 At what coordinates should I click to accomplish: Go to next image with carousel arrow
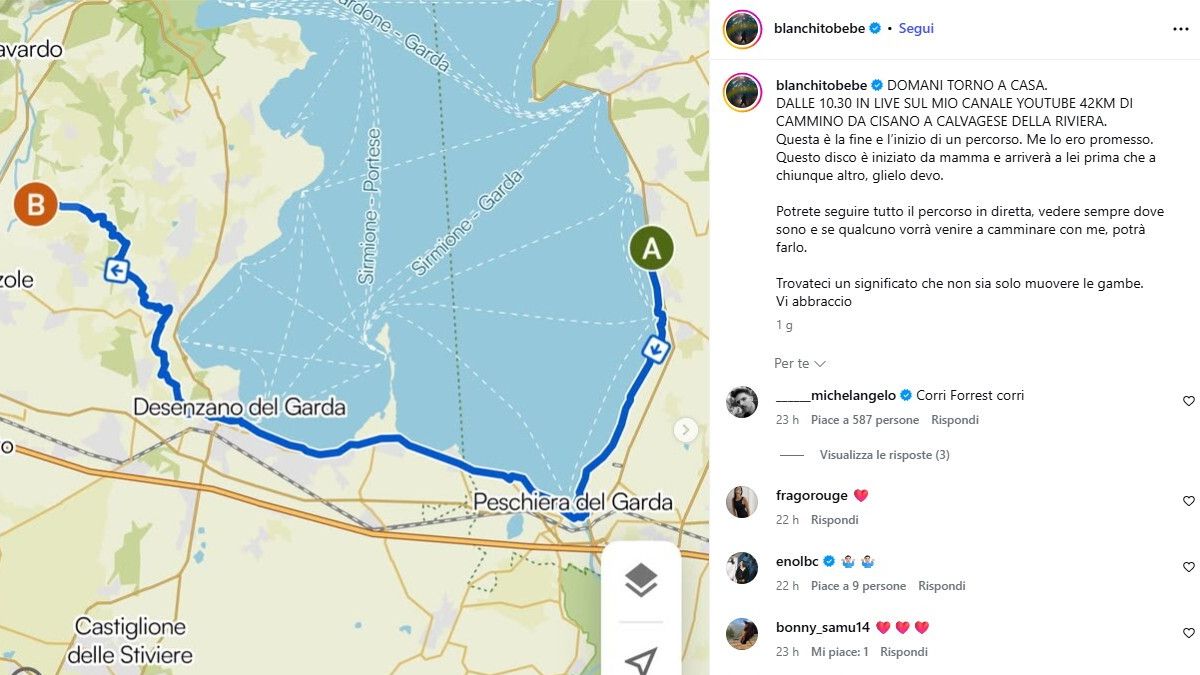685,430
